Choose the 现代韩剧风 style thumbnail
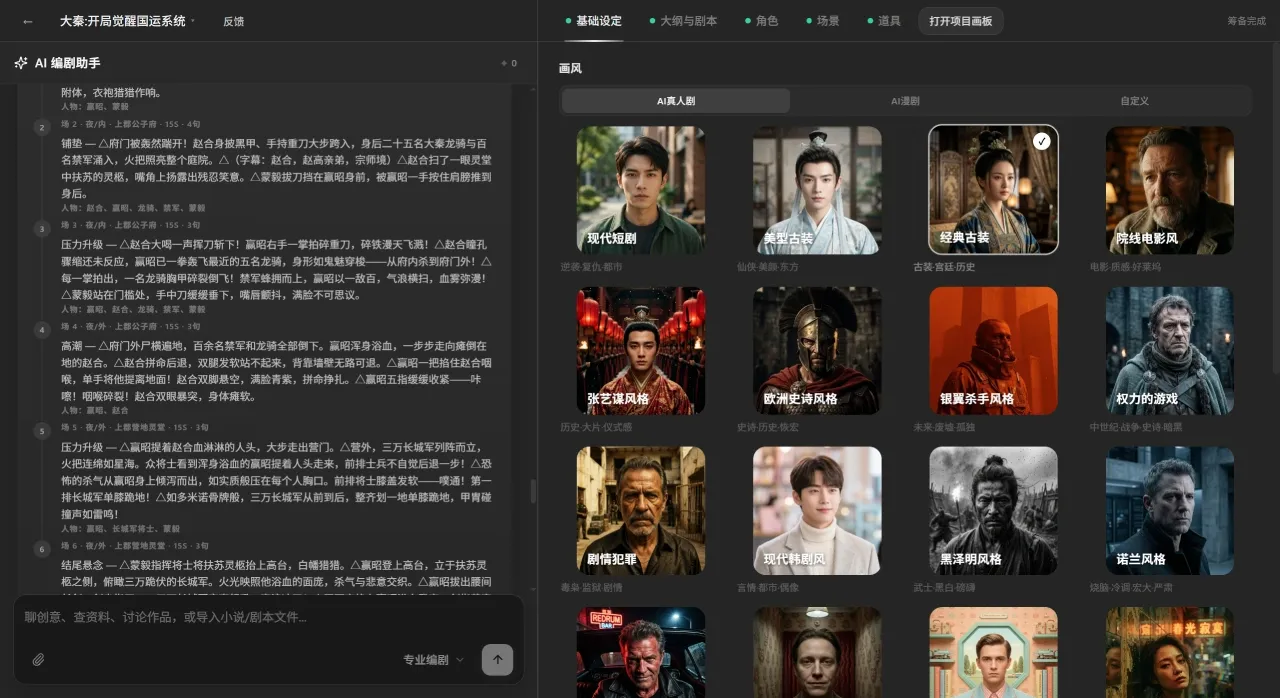This screenshot has width=1280, height=698. click(x=817, y=510)
